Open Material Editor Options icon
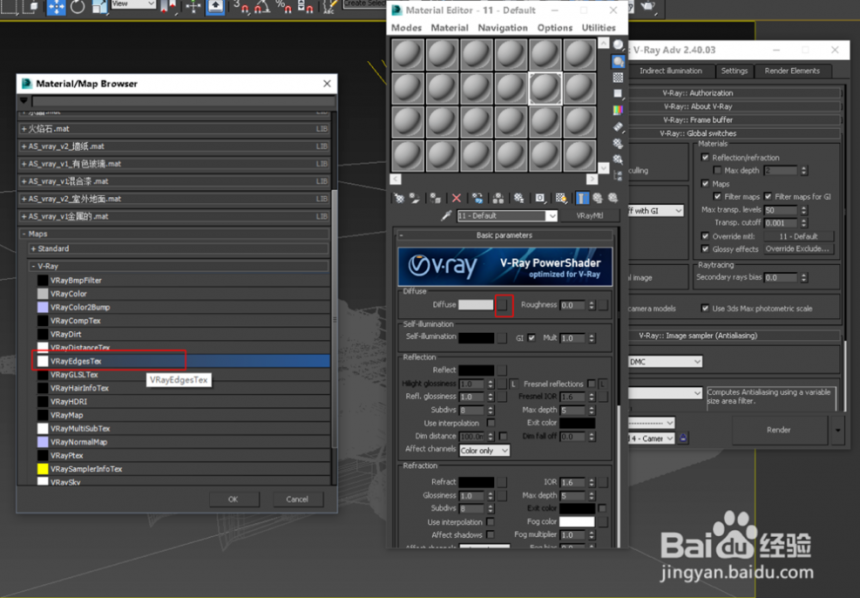The height and width of the screenshot is (598, 860). (618, 143)
